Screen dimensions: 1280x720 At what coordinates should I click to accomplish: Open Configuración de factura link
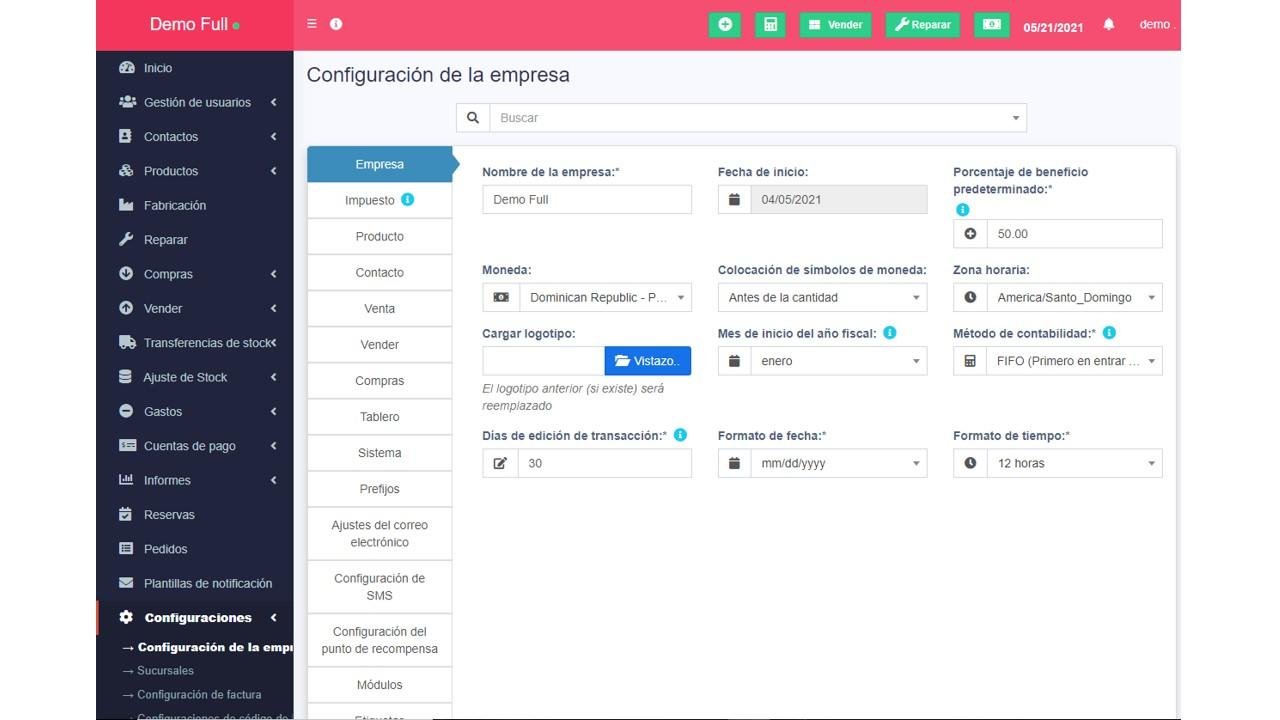[199, 695]
